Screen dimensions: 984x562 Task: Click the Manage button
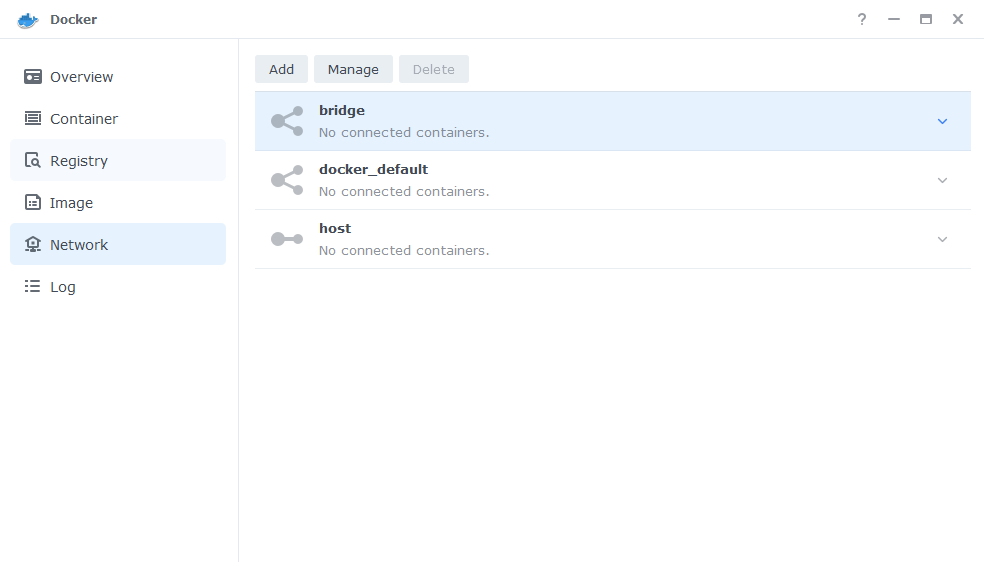point(353,69)
